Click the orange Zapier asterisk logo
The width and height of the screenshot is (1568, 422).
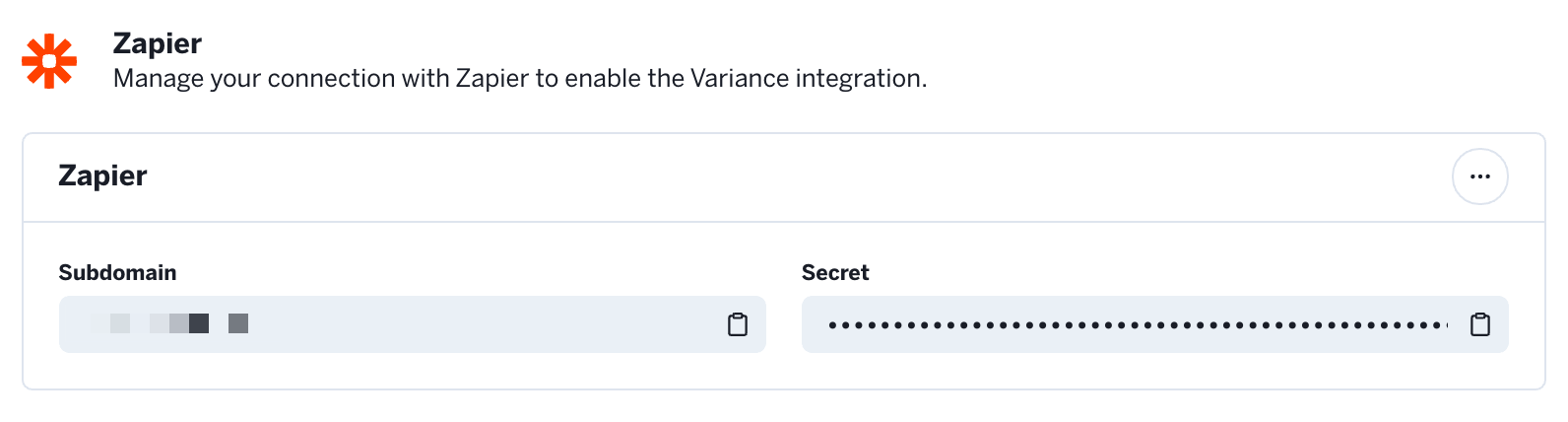tap(49, 61)
